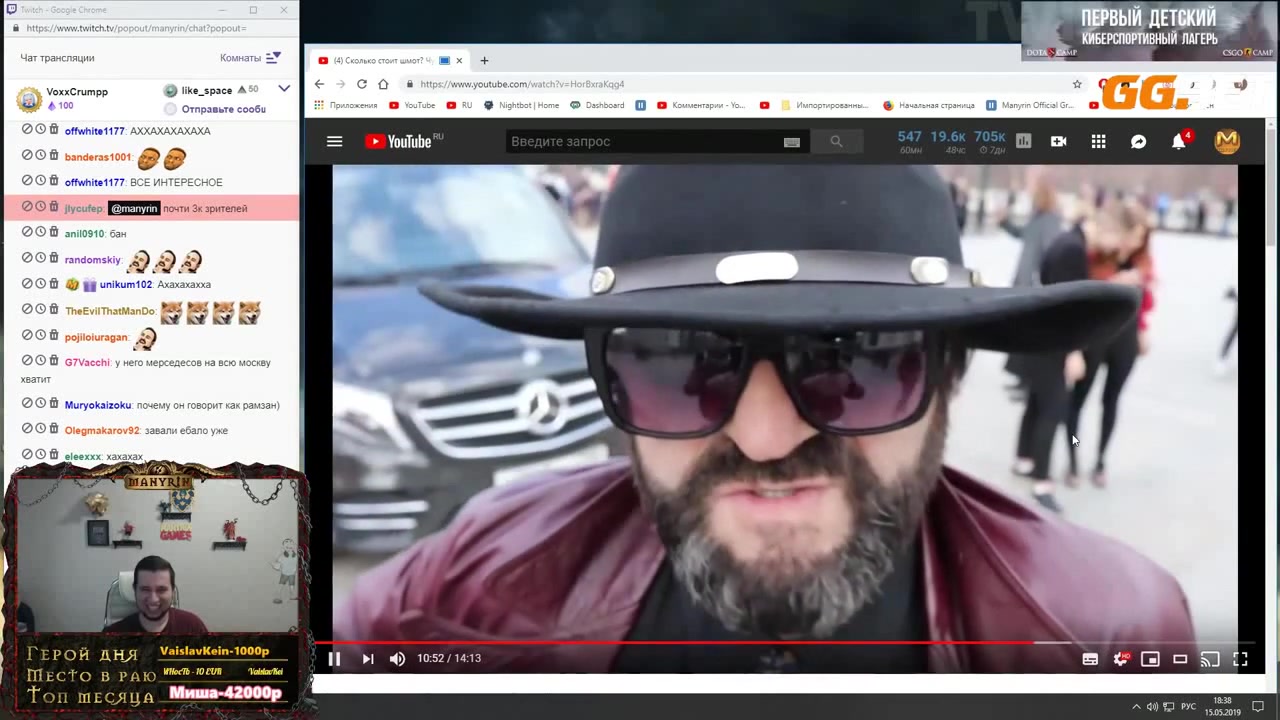
Task: Open the Manyrin Official Gr... bookmark
Action: (1030, 105)
